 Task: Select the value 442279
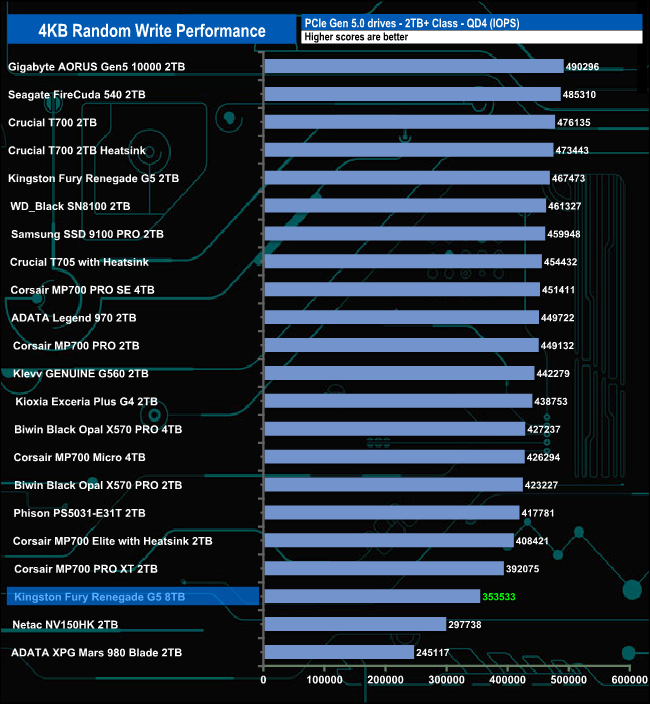click(x=553, y=374)
